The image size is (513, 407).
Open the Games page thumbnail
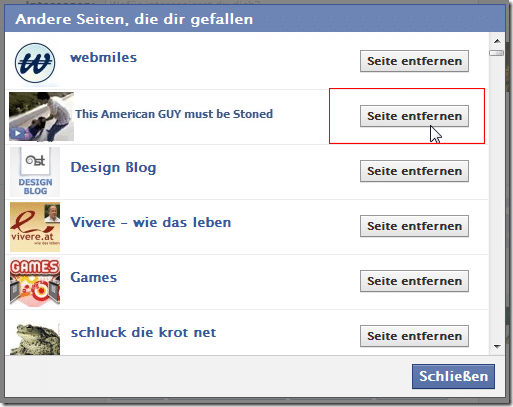(x=35, y=282)
